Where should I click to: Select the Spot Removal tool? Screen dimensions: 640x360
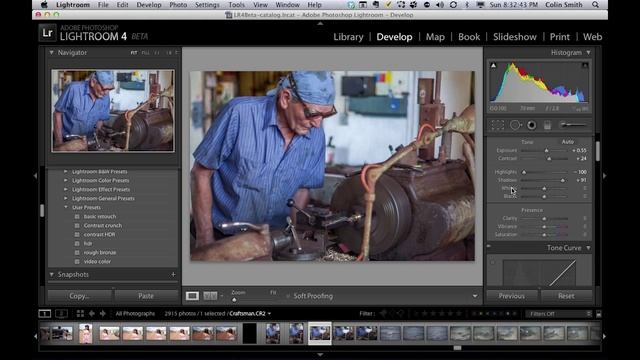click(516, 125)
